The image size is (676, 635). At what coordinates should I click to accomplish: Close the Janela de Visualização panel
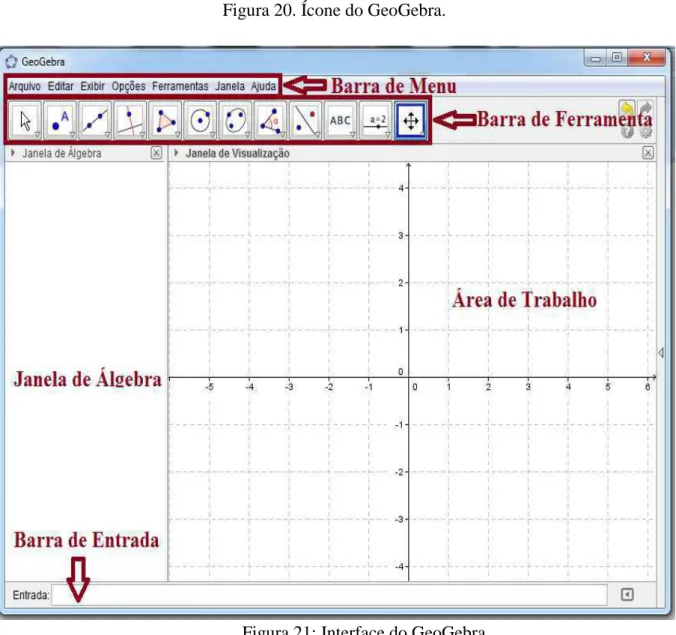tap(648, 153)
